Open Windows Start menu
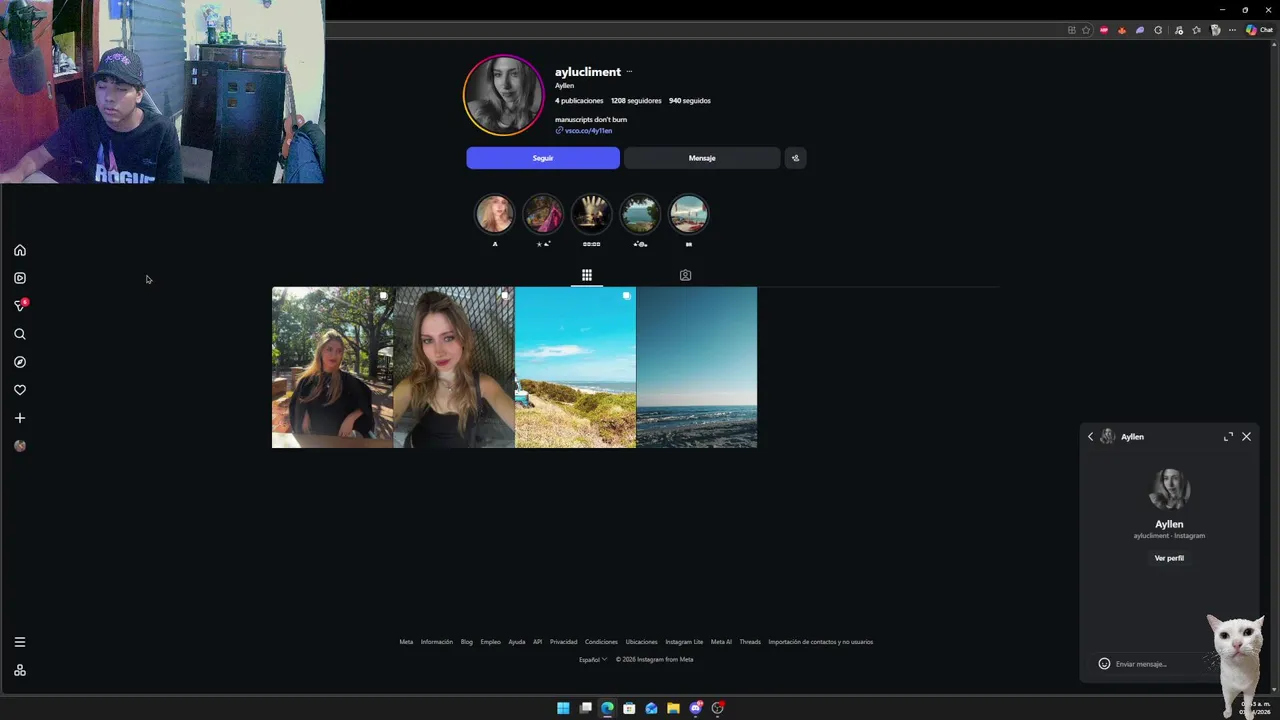 (x=563, y=708)
